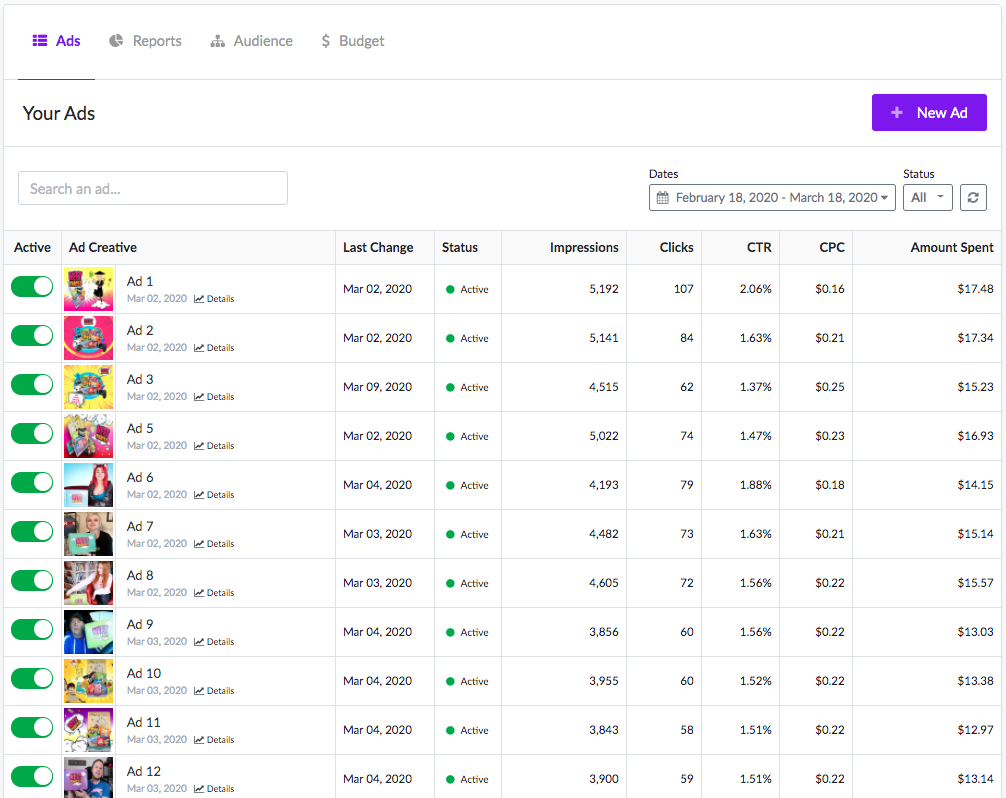This screenshot has height=798, width=1006.
Task: Toggle the Ad 11 active switch
Action: click(x=32, y=727)
